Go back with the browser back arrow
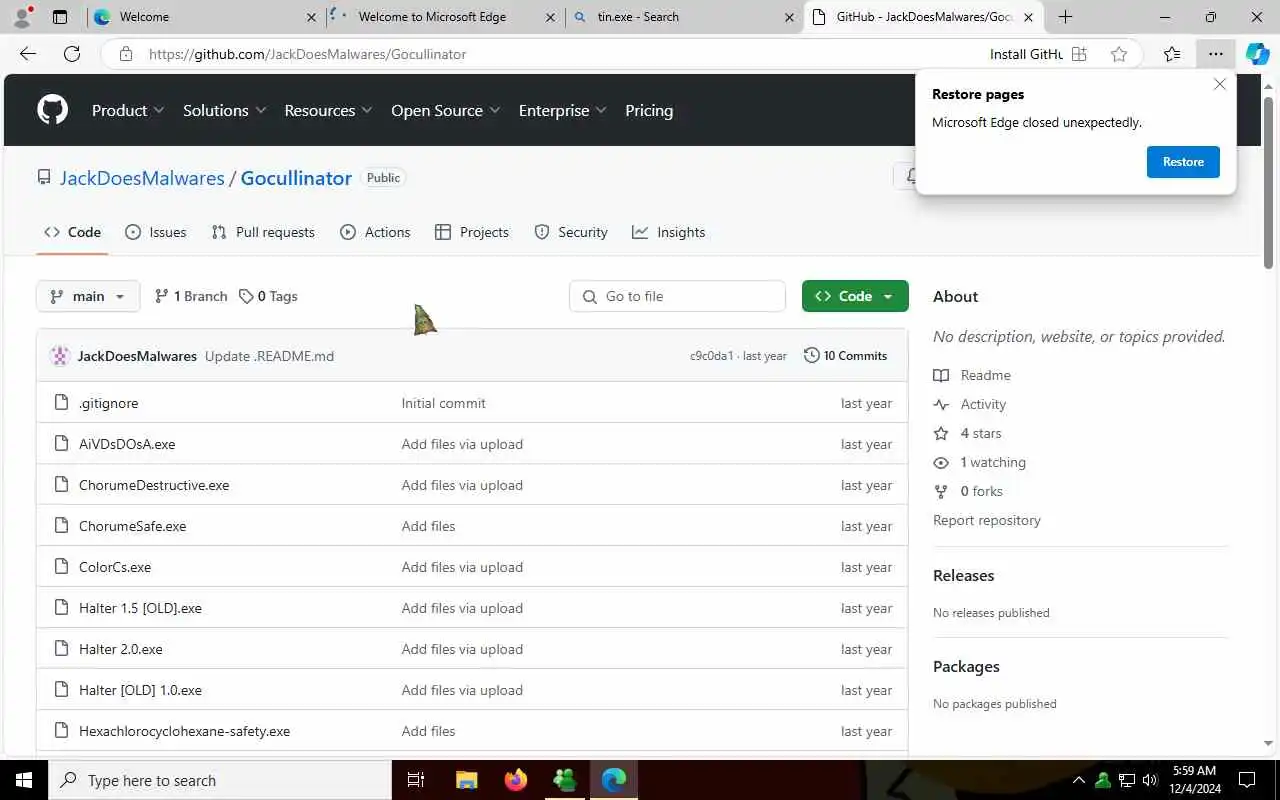 (28, 54)
